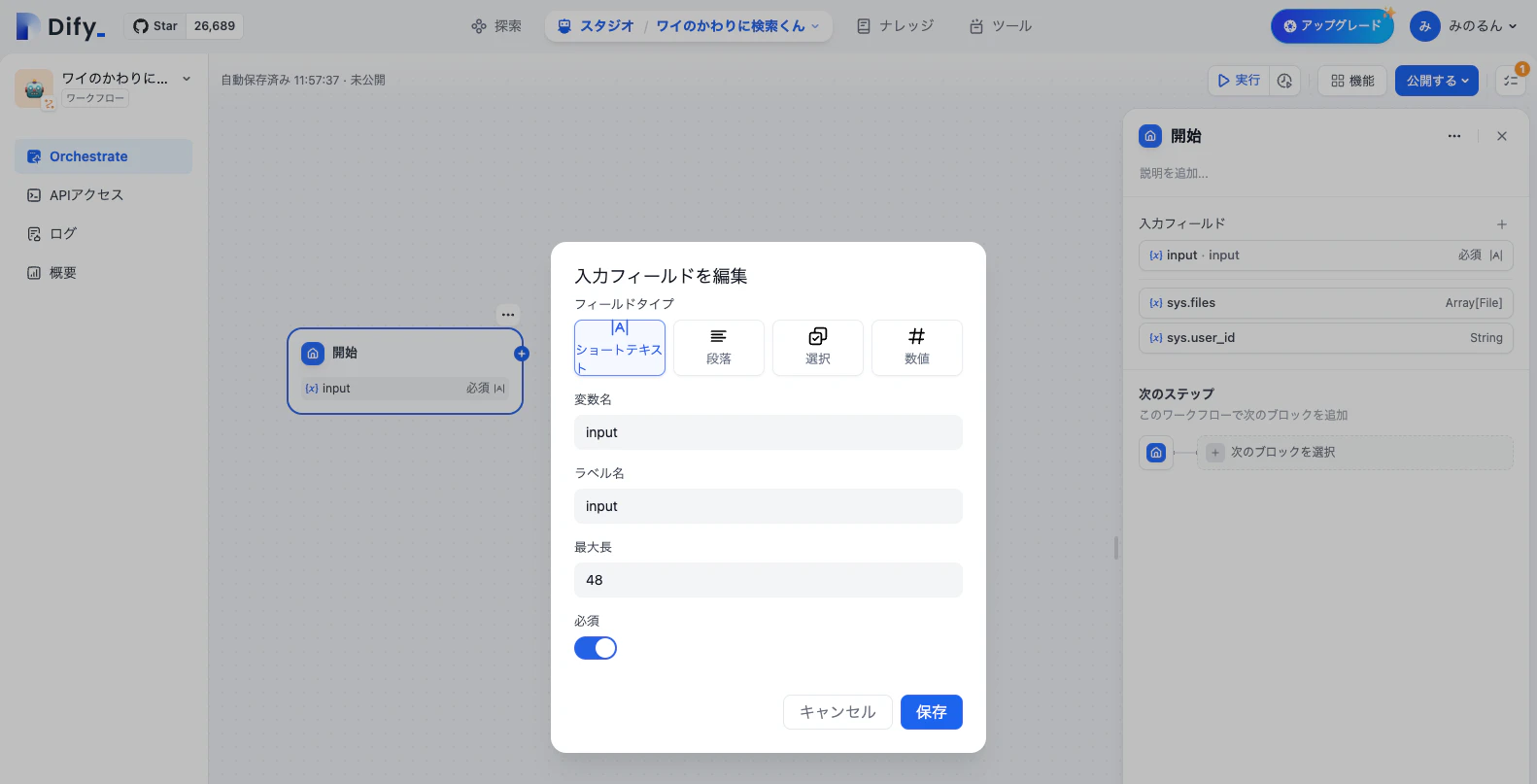
Task: Click the ラベル名 input field
Action: (768, 506)
